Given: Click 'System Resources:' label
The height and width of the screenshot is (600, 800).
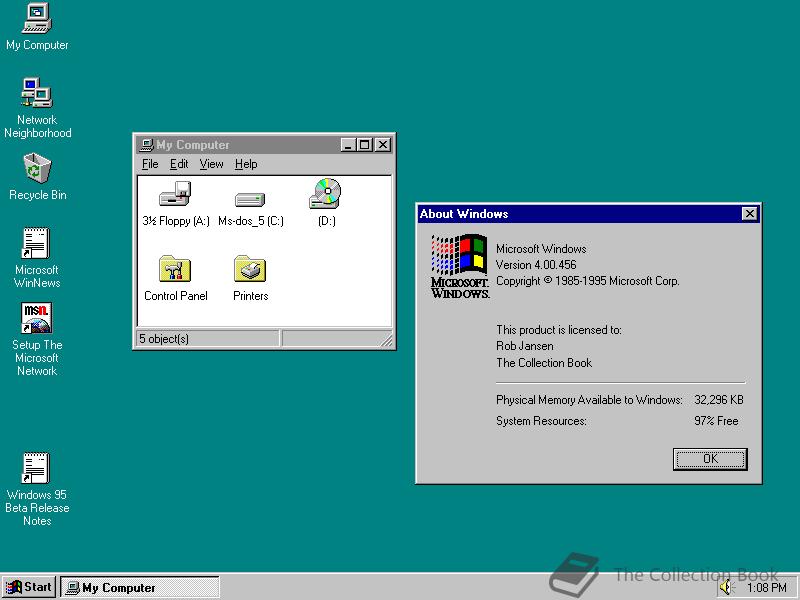Looking at the screenshot, I should click(x=541, y=421).
